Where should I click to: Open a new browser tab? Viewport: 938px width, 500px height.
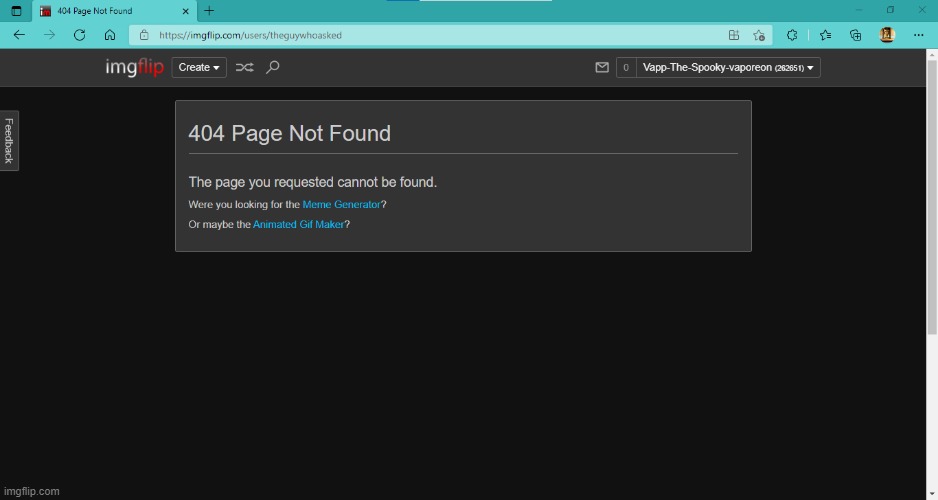pyautogui.click(x=209, y=11)
